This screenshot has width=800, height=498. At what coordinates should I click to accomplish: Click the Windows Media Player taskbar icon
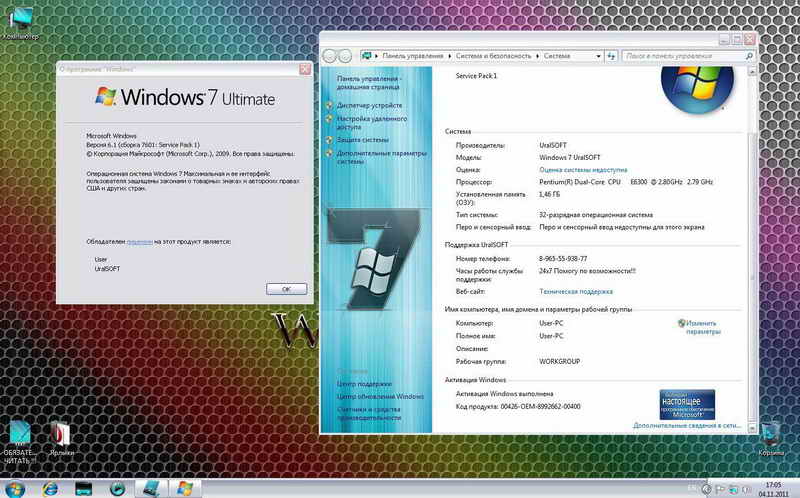(x=117, y=489)
